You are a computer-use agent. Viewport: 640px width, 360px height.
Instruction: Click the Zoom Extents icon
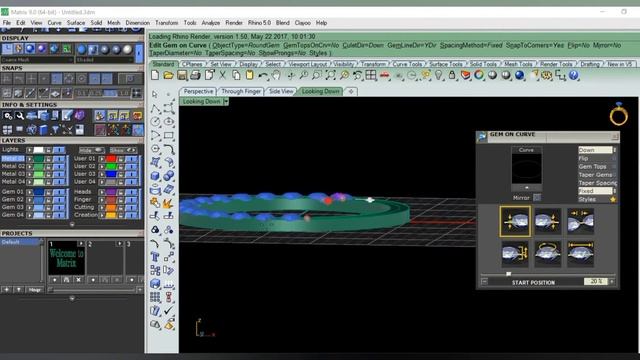[x=331, y=75]
